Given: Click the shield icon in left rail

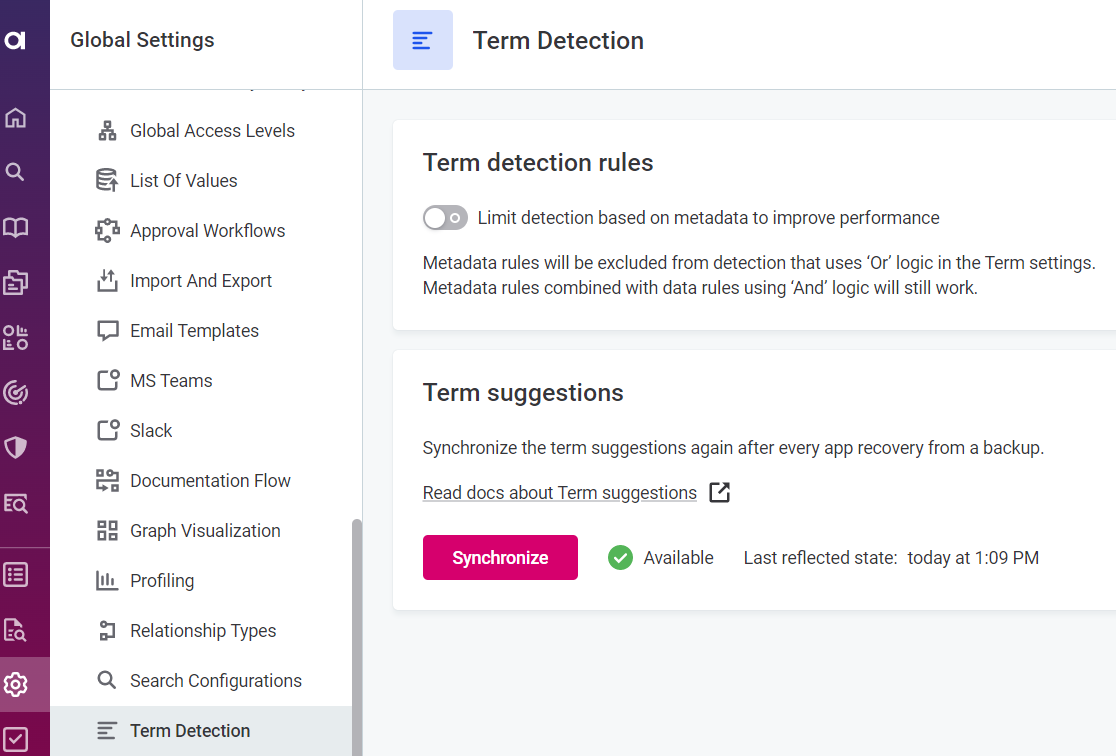Looking at the screenshot, I should [15, 447].
